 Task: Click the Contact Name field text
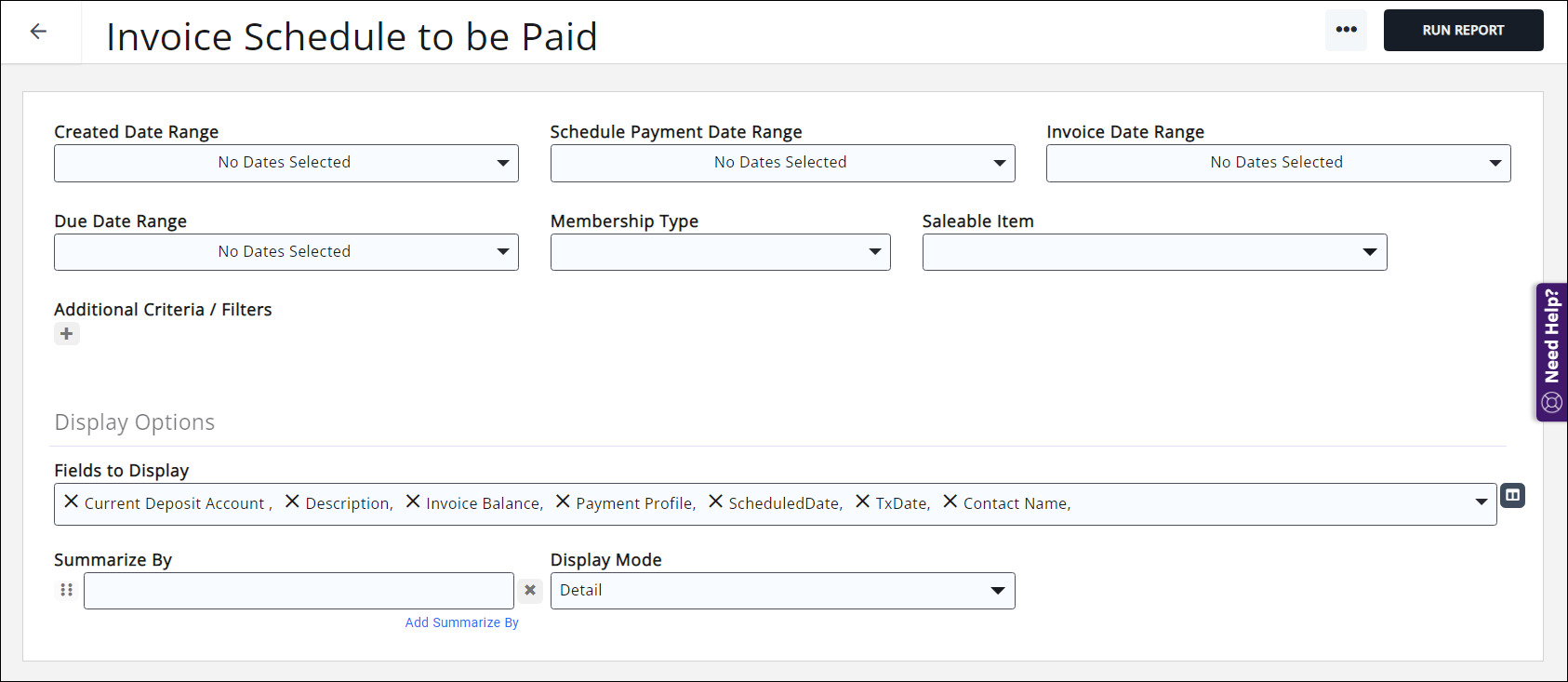click(x=1017, y=503)
